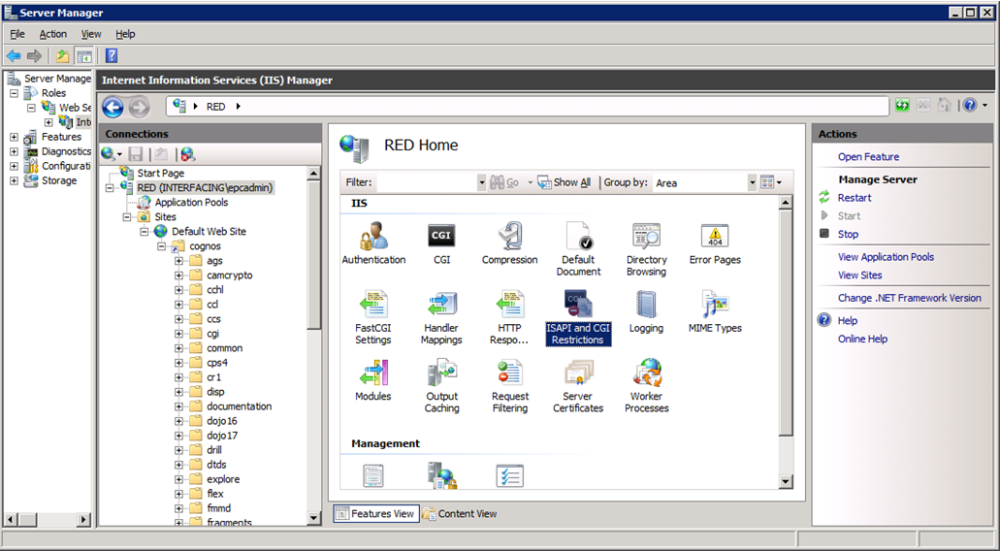The image size is (1000, 551).
Task: Open the File menu
Action: pyautogui.click(x=17, y=34)
